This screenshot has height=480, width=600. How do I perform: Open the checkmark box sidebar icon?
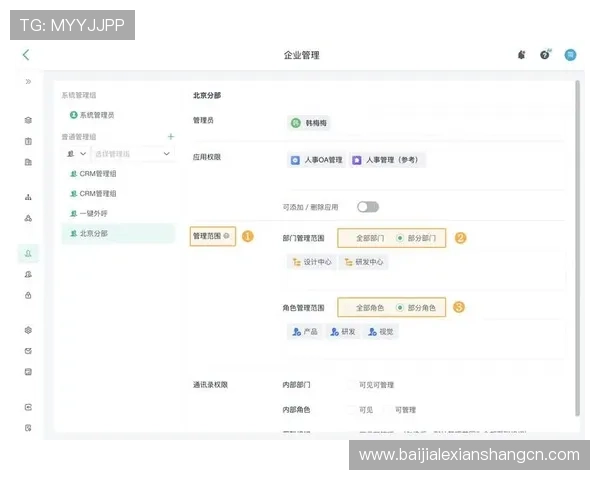click(x=28, y=351)
